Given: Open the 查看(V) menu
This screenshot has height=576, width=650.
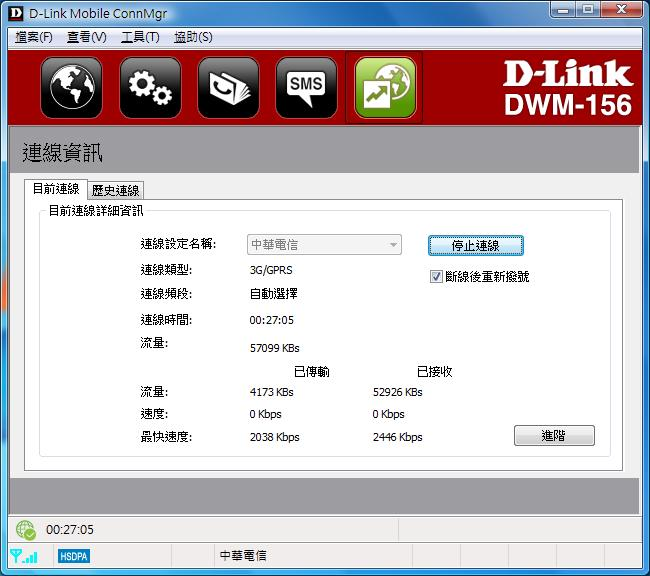Looking at the screenshot, I should pyautogui.click(x=87, y=37).
